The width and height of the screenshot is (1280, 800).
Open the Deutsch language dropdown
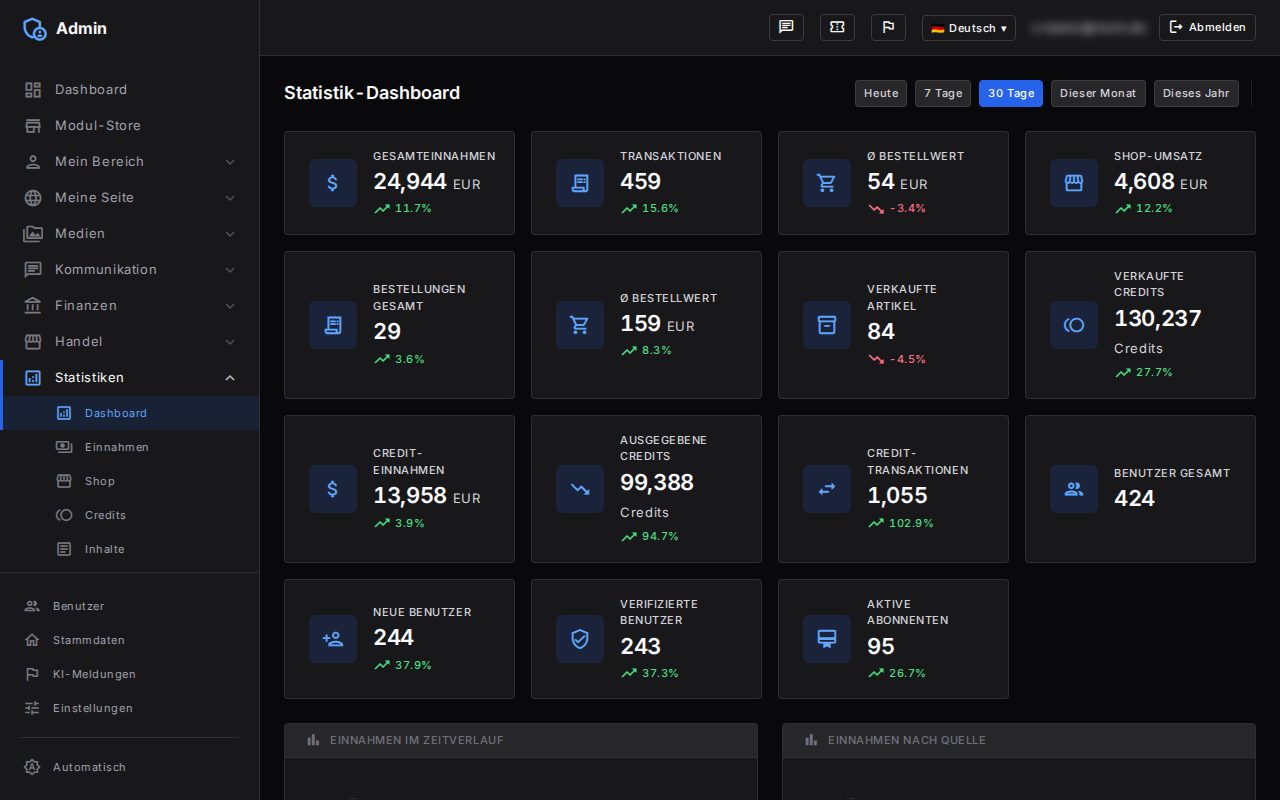coord(968,28)
